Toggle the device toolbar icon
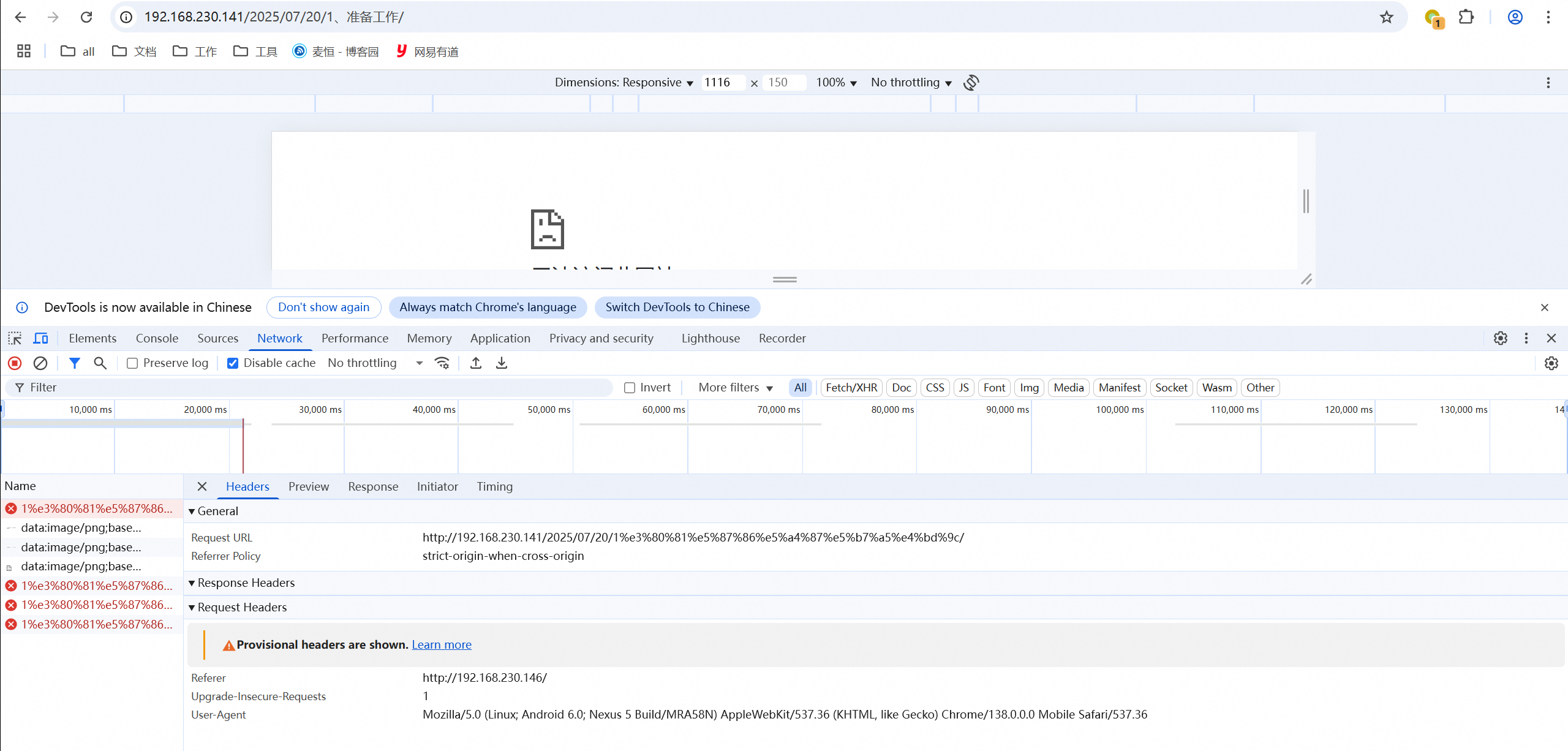1568x751 pixels. (40, 338)
